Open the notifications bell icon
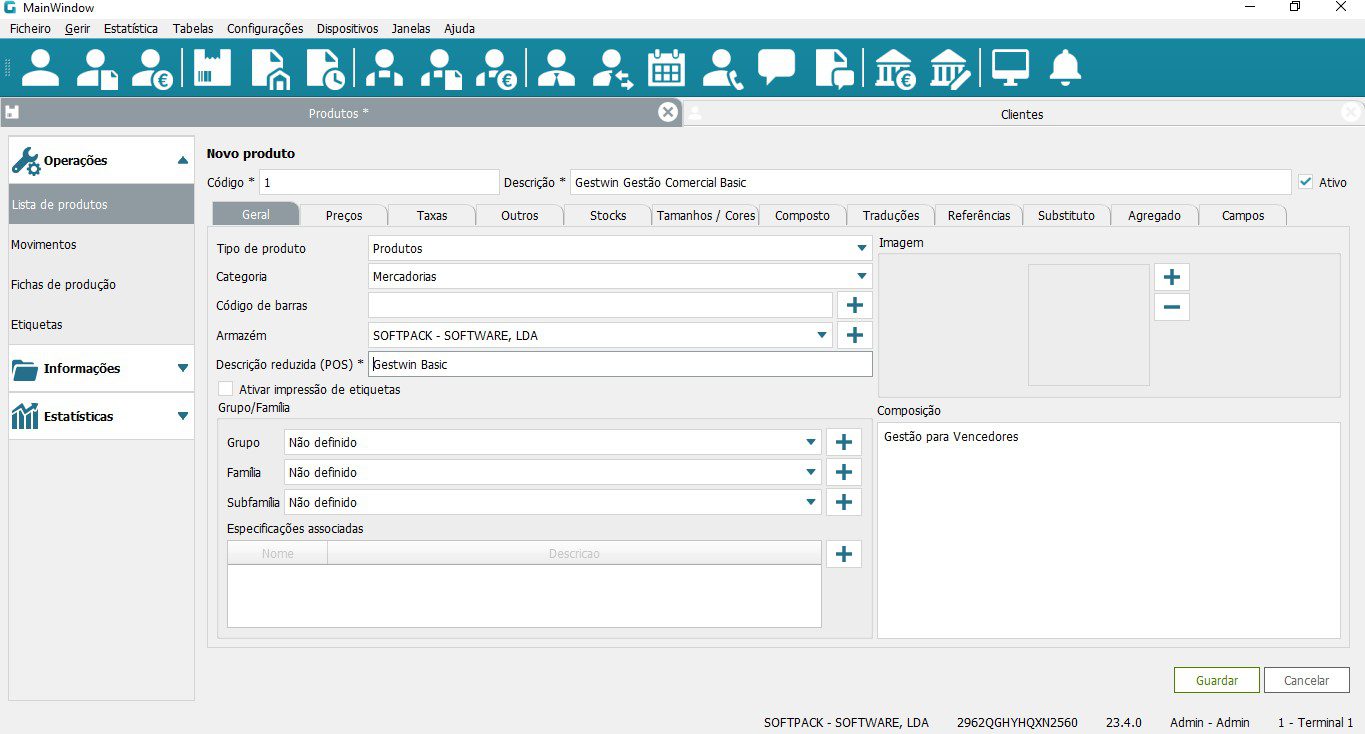 1065,68
